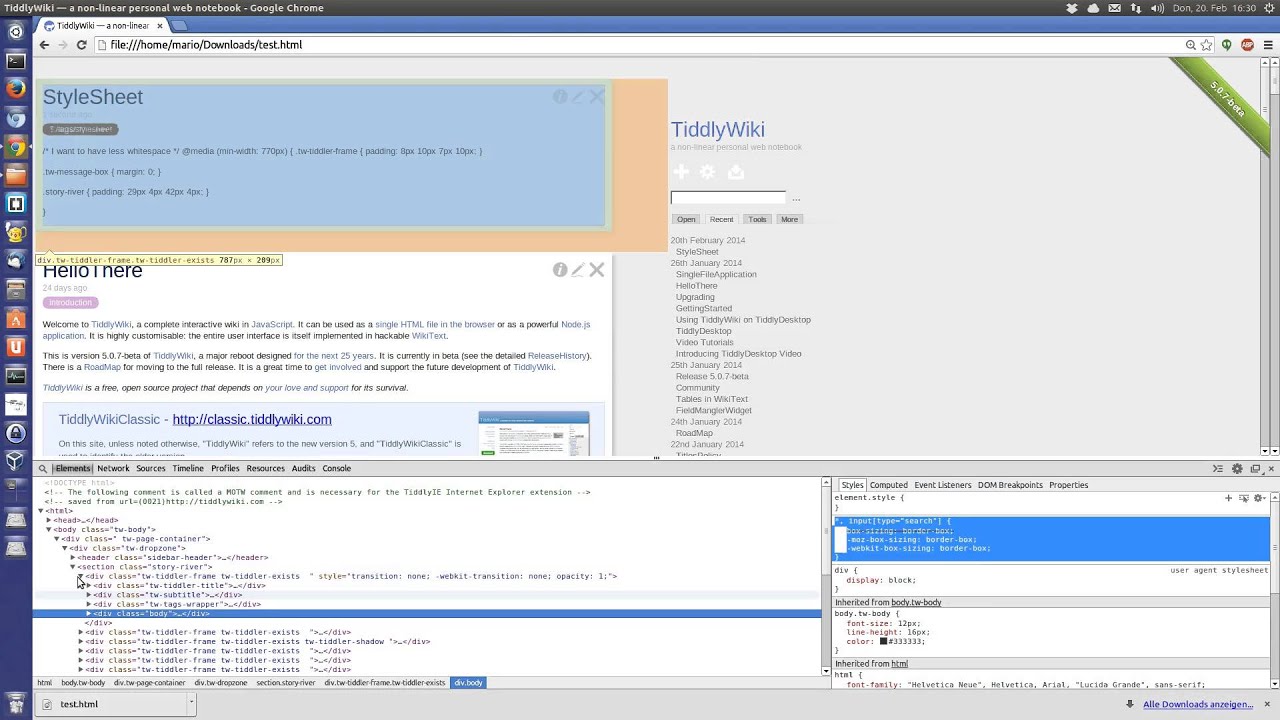This screenshot has height=720, width=1280.
Task: Click the TiddlyWiki sidebar search field
Action: point(728,198)
